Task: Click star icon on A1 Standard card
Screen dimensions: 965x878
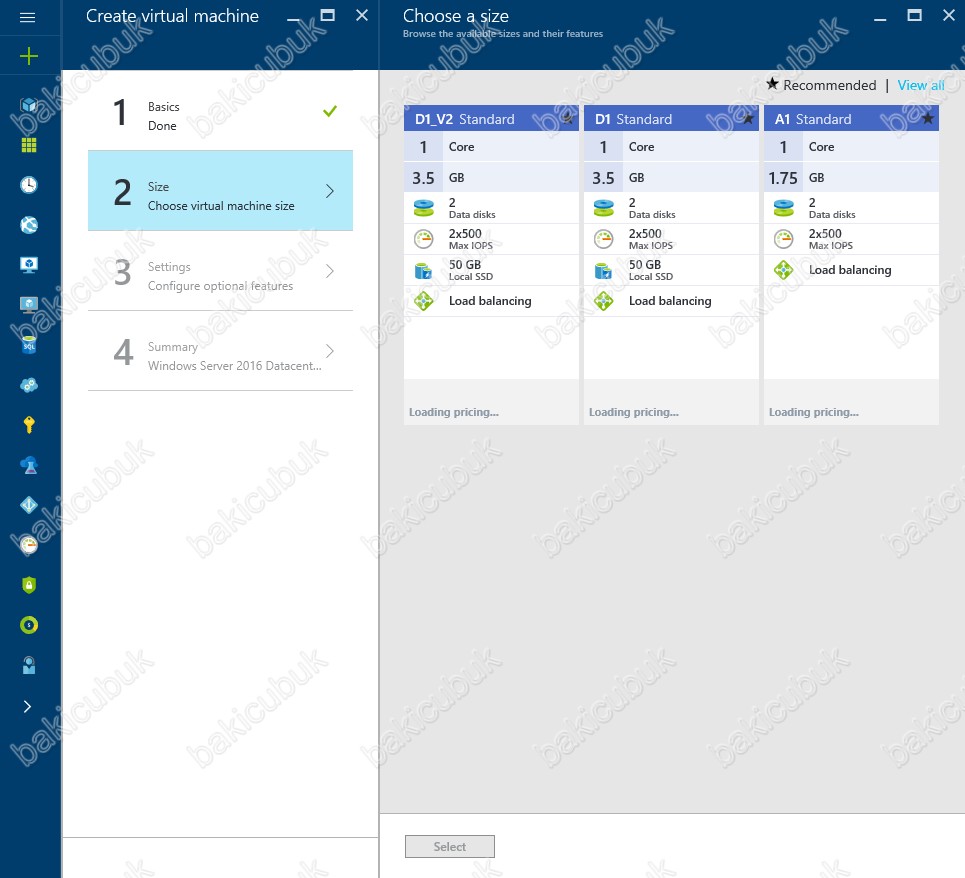Action: [927, 118]
